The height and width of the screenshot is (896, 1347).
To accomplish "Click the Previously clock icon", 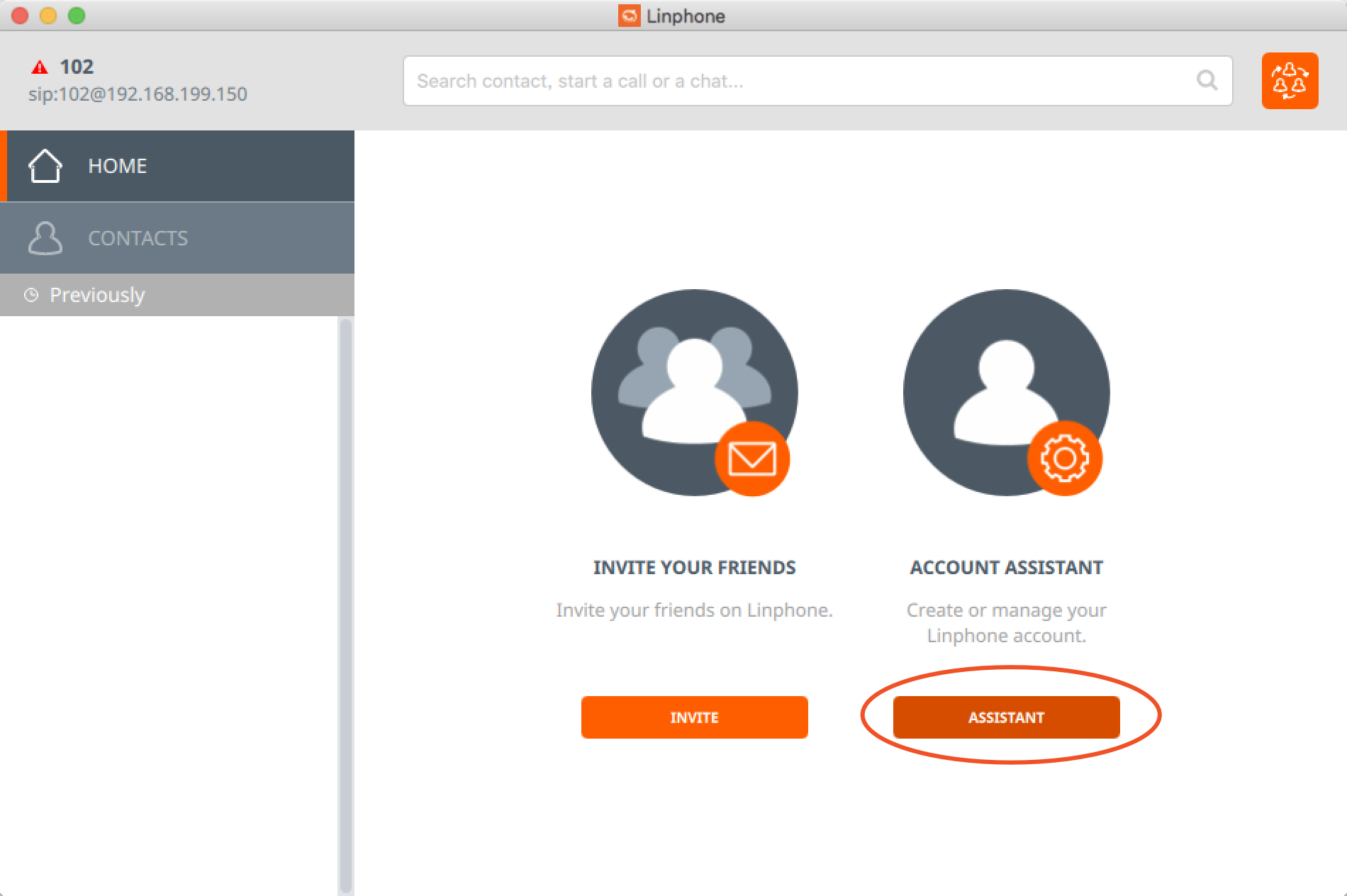I will pos(31,295).
